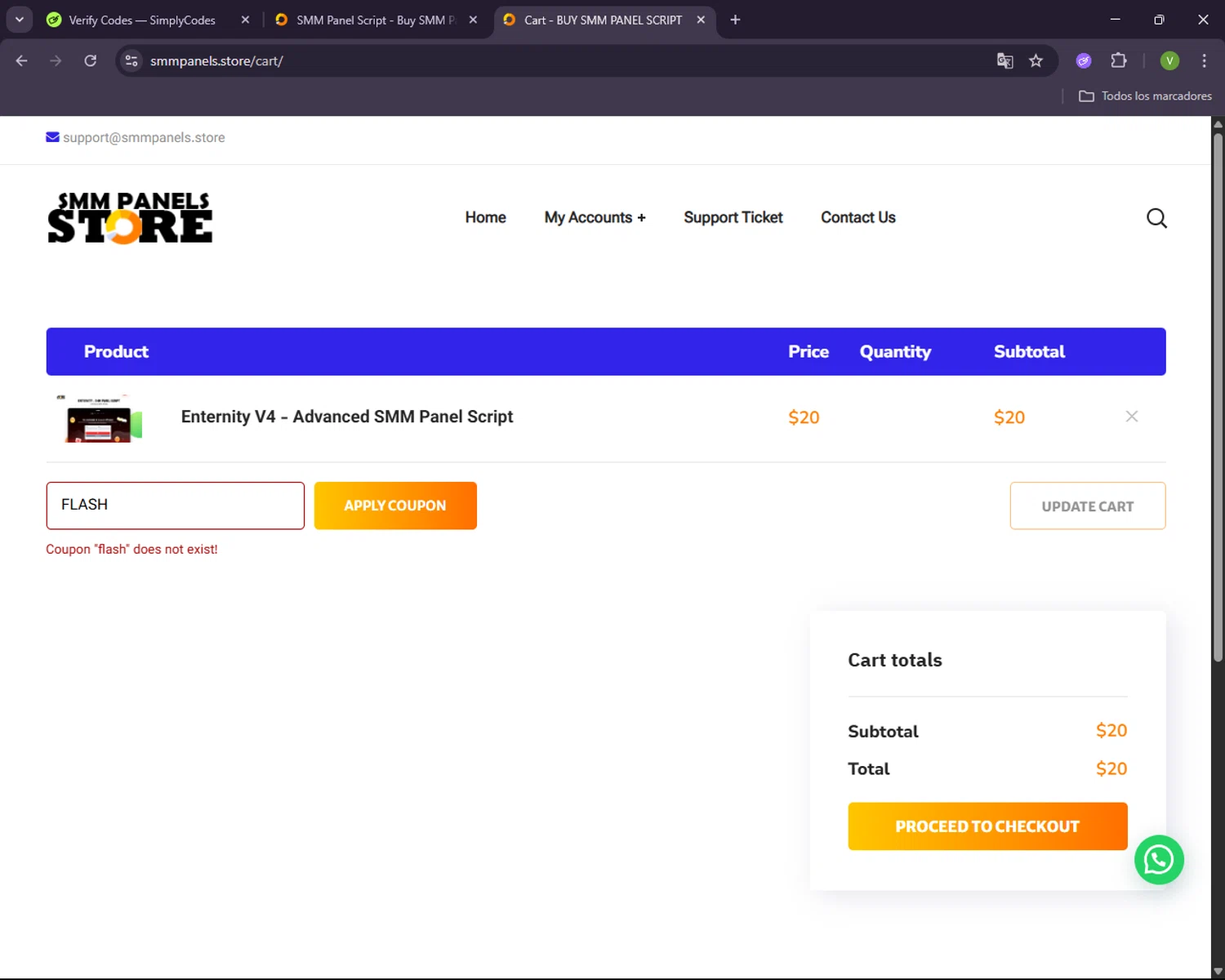Screen dimensions: 1225x980
Task: Click the support email envelope icon
Action: (x=52, y=137)
